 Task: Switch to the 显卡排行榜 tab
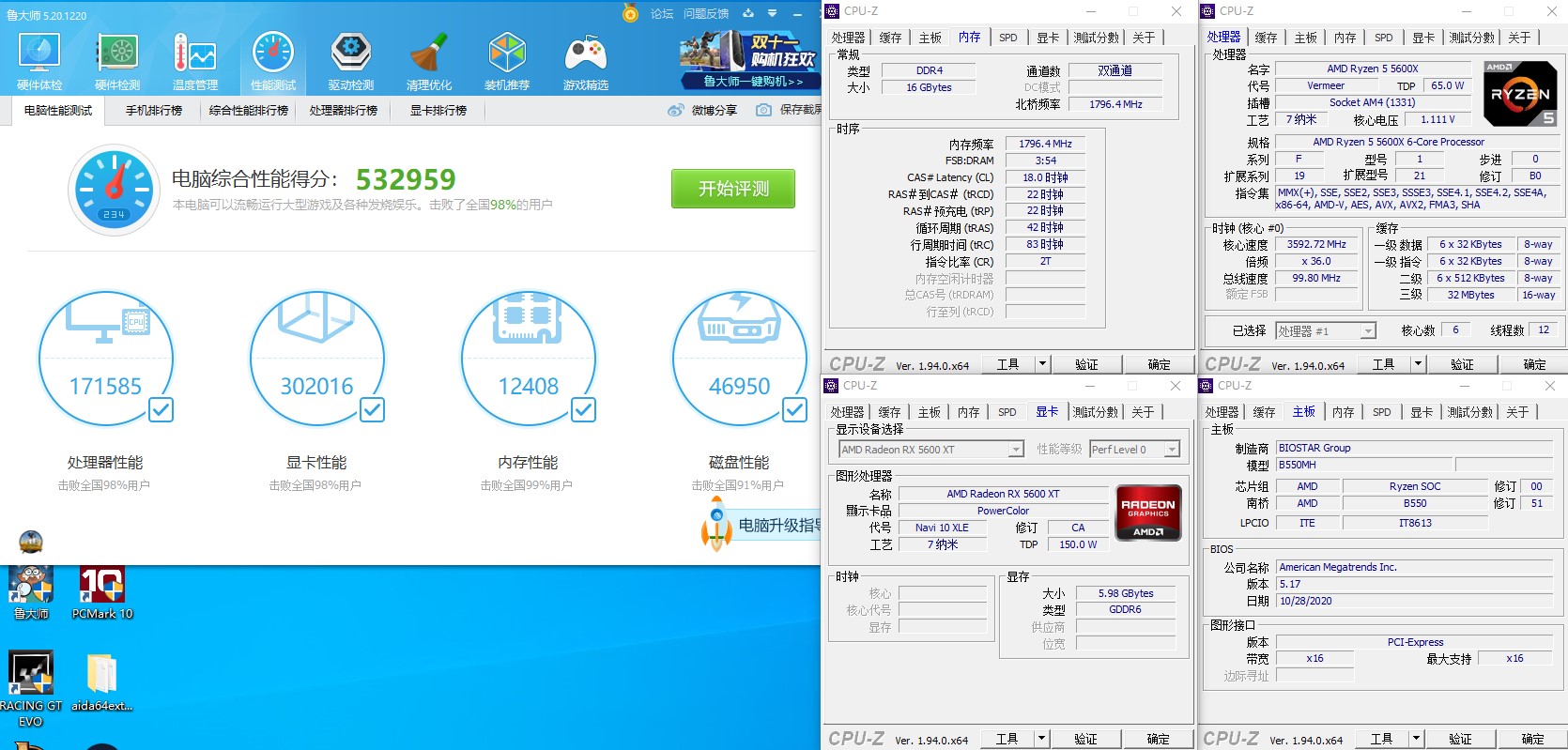[438, 110]
